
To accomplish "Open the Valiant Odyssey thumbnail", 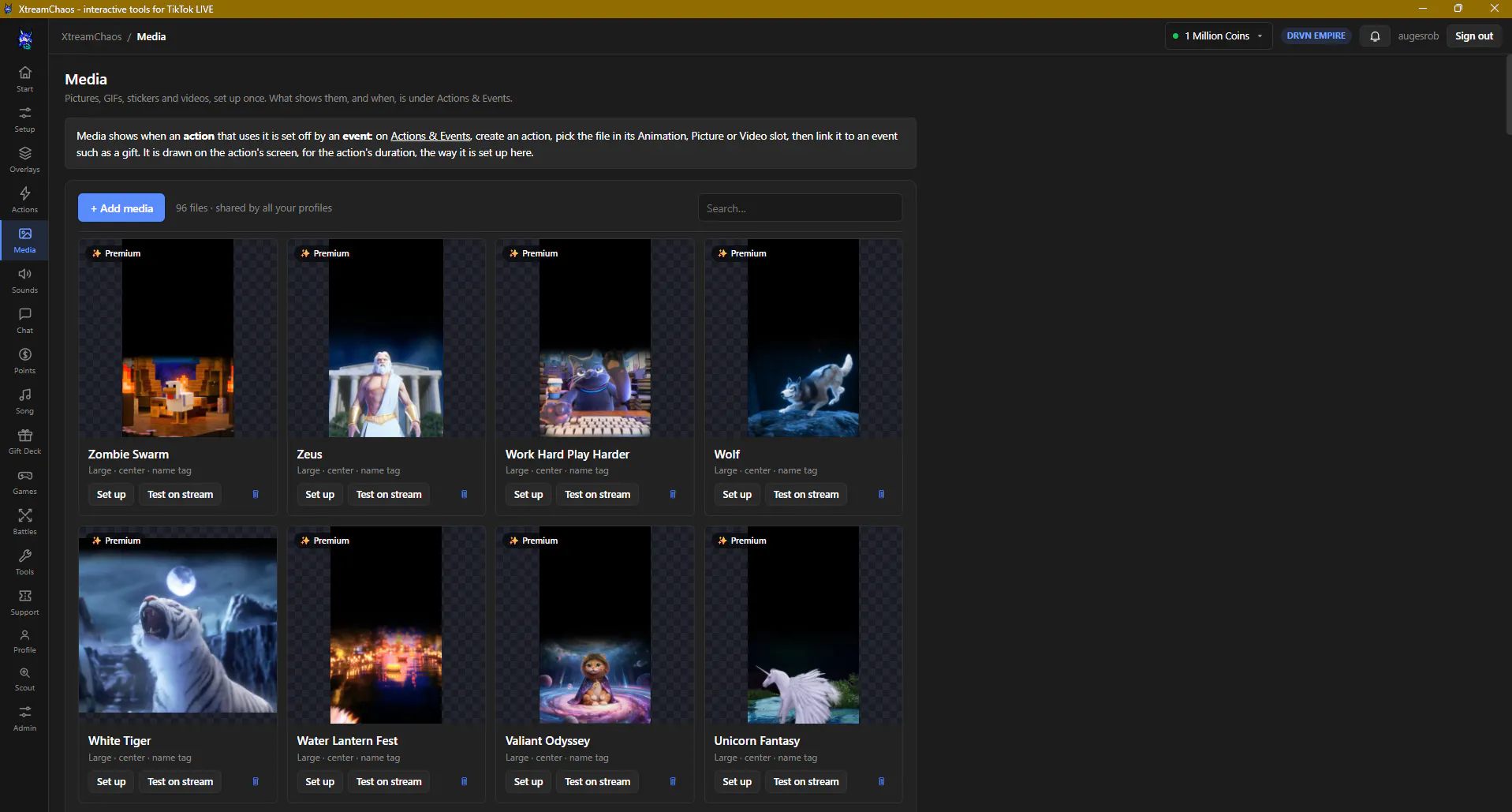I will point(595,625).
